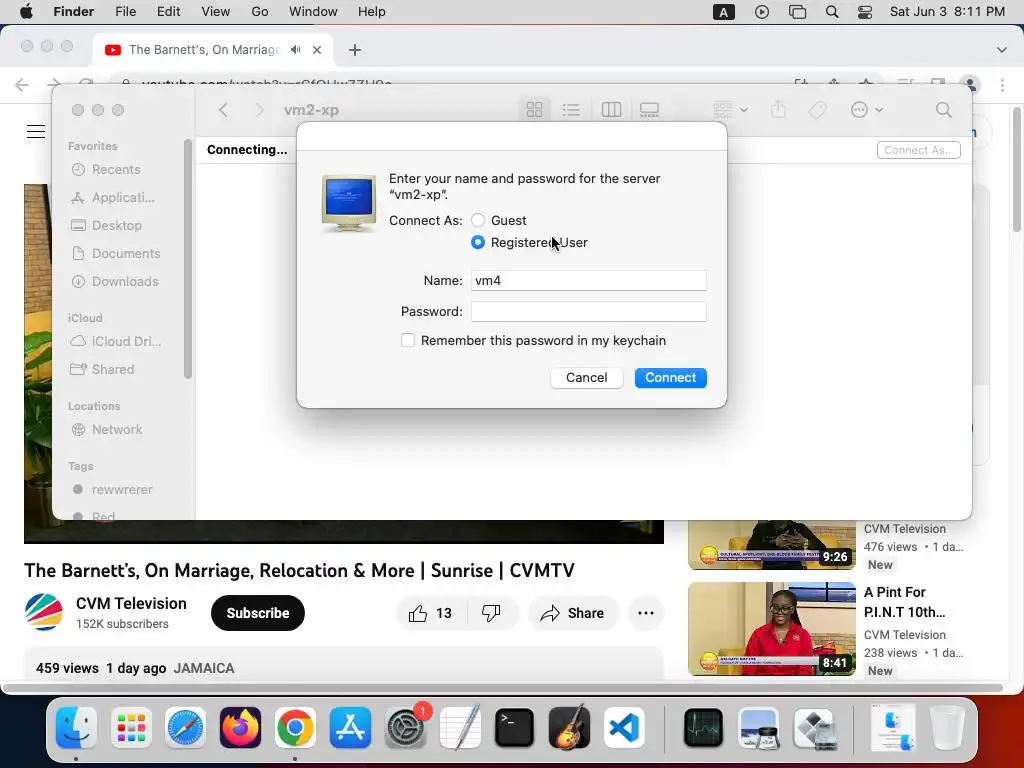The width and height of the screenshot is (1024, 768).
Task: Close the YouTube browser tab
Action: 317,50
